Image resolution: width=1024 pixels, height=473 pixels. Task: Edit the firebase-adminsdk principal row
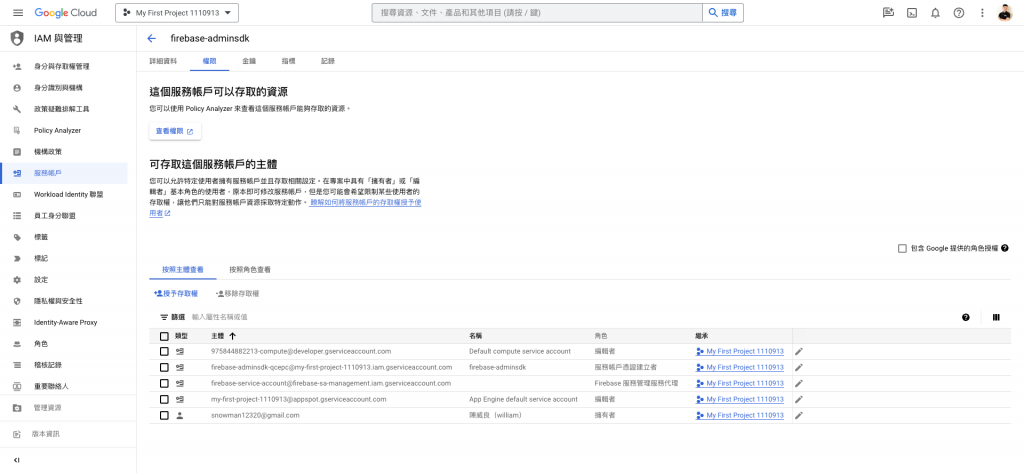[x=799, y=367]
